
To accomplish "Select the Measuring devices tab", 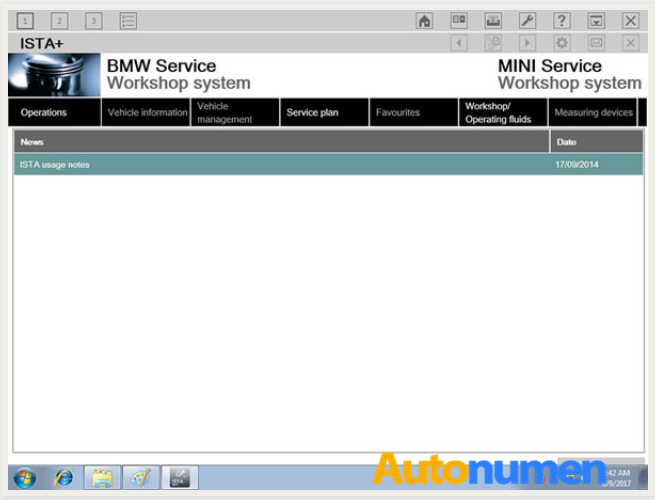I will pyautogui.click(x=593, y=112).
